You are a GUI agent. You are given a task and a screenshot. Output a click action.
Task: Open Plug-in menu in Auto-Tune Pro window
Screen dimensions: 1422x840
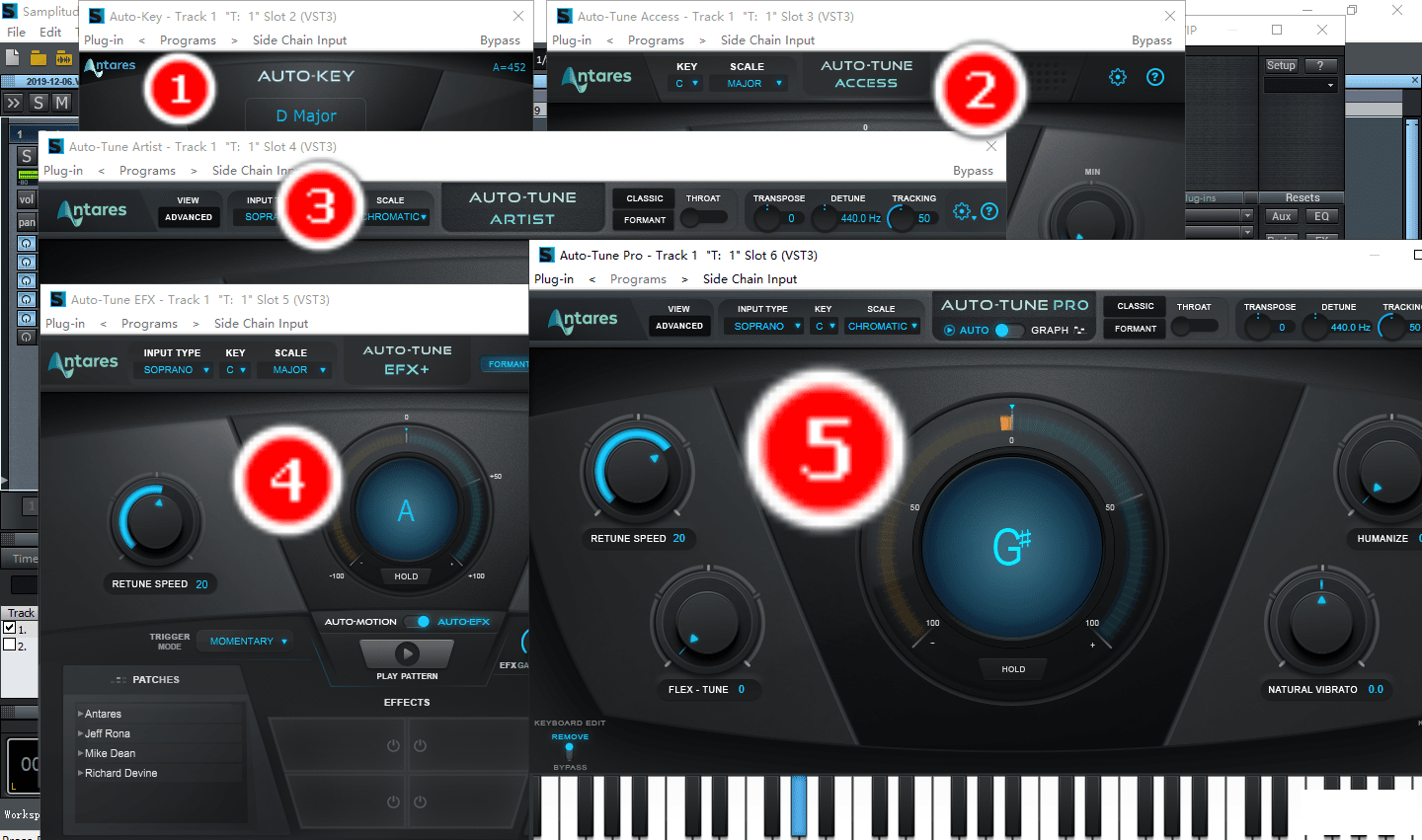point(554,279)
